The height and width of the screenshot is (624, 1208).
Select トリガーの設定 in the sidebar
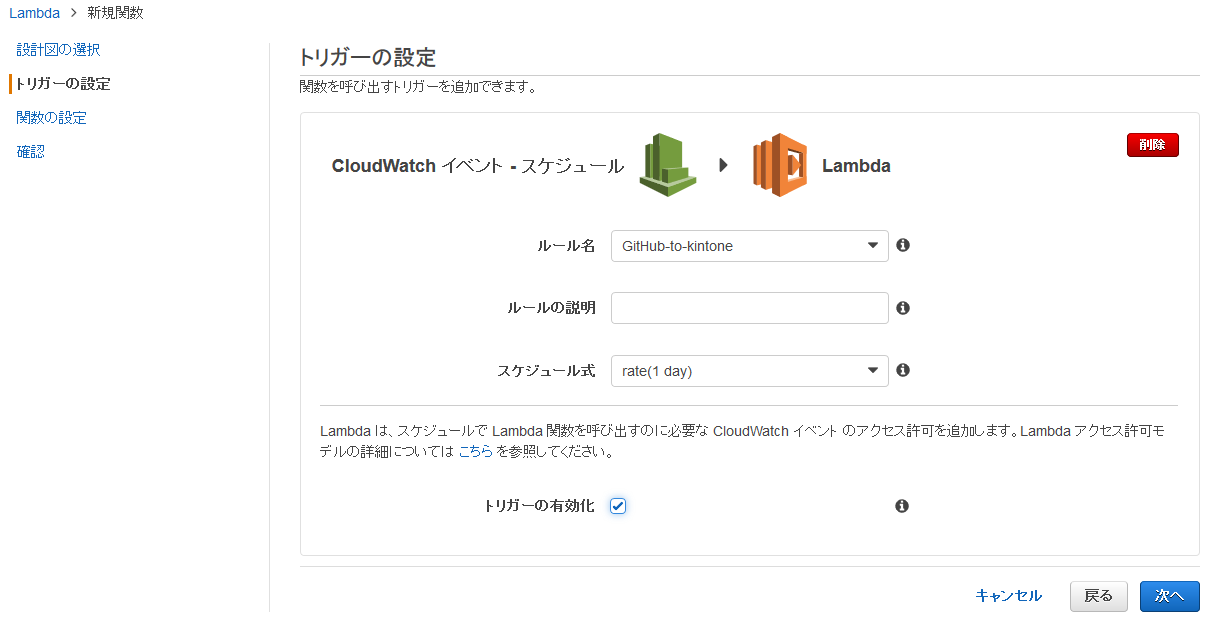[63, 83]
